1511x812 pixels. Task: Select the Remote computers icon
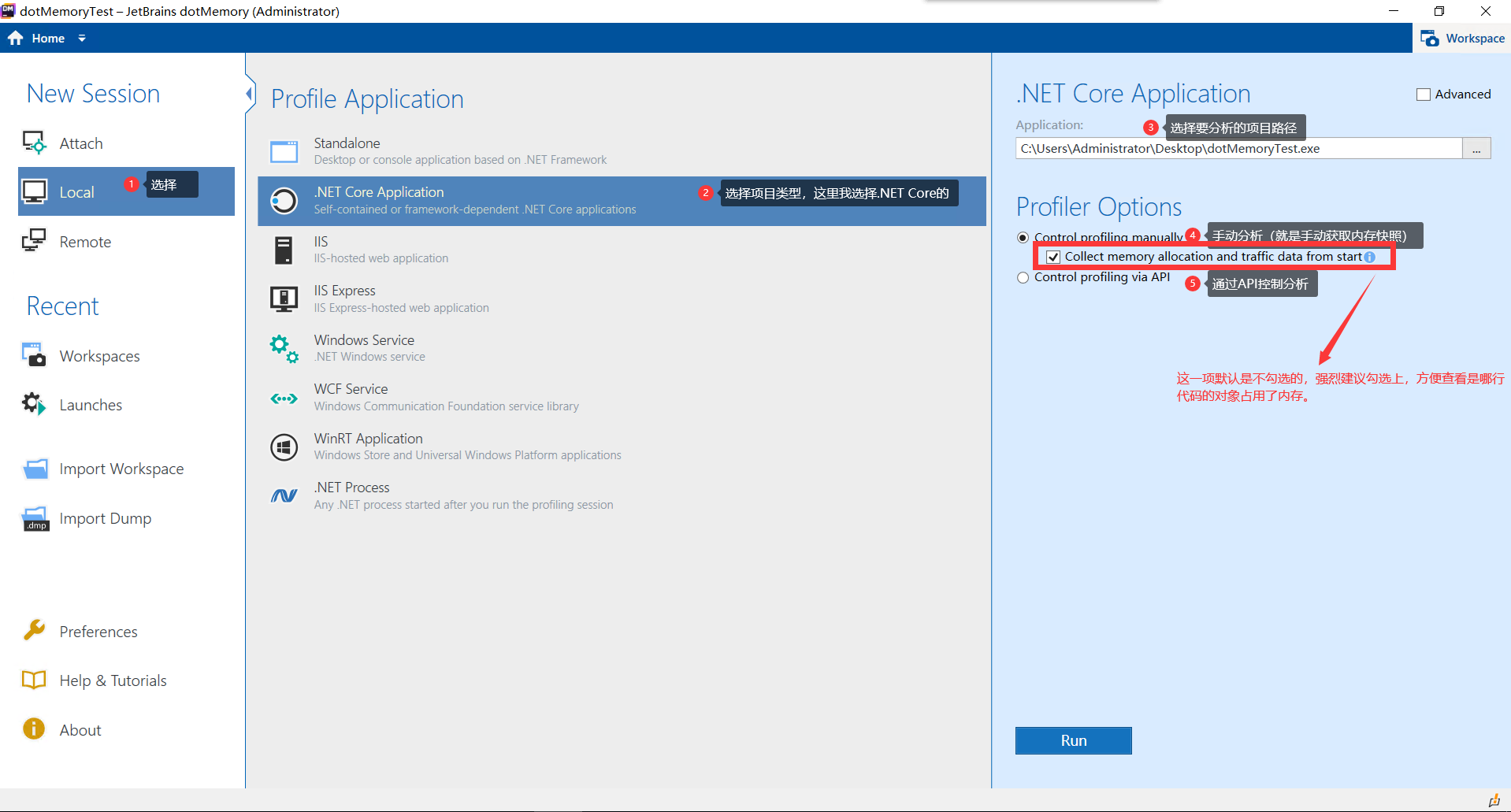[34, 241]
